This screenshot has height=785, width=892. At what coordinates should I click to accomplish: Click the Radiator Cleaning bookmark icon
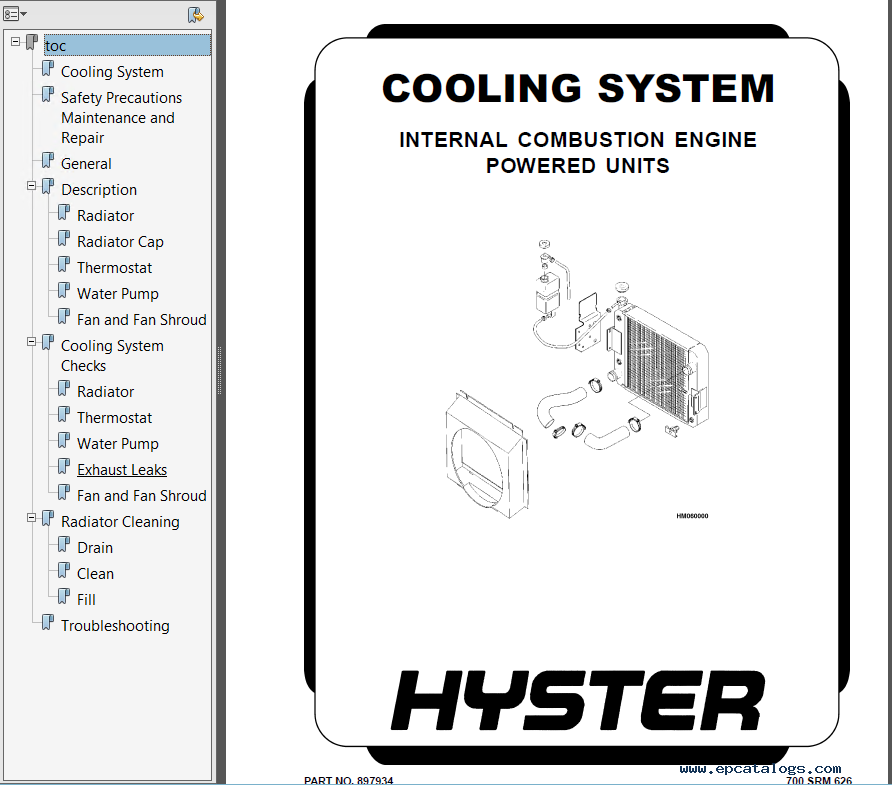coord(48,518)
